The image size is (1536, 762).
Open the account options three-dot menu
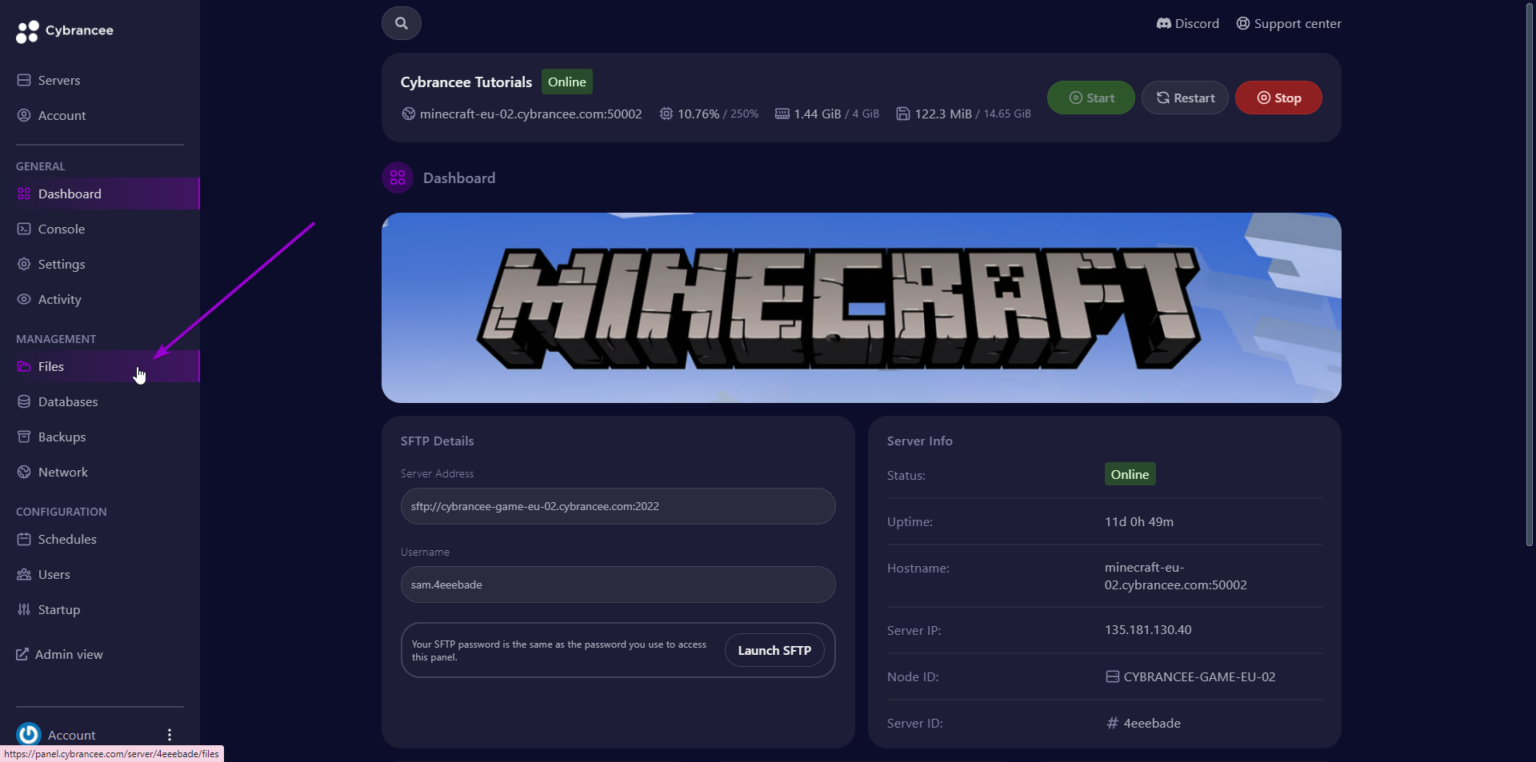(x=169, y=734)
